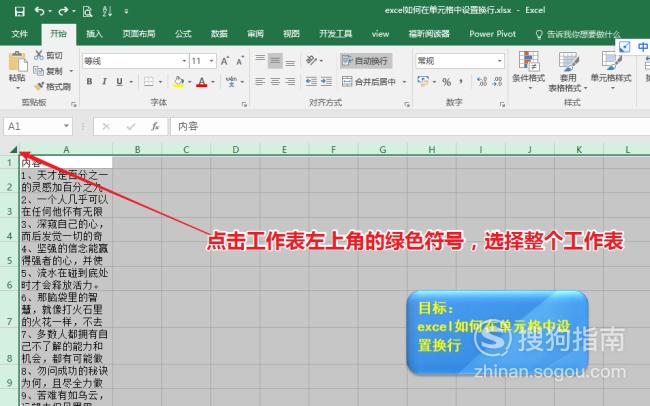Open the font group dialog launcher

244,105
